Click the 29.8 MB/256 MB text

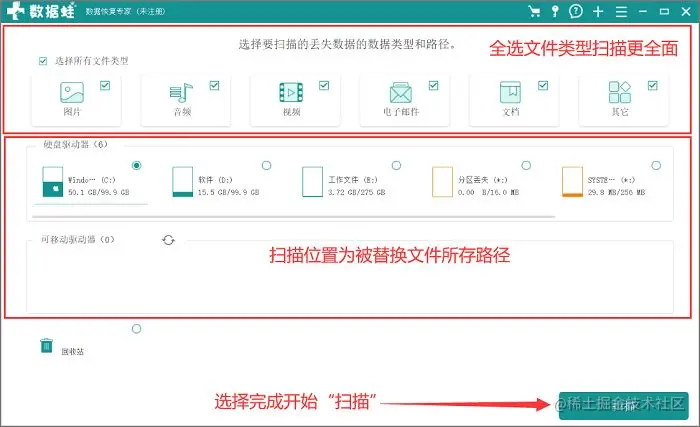(617, 192)
